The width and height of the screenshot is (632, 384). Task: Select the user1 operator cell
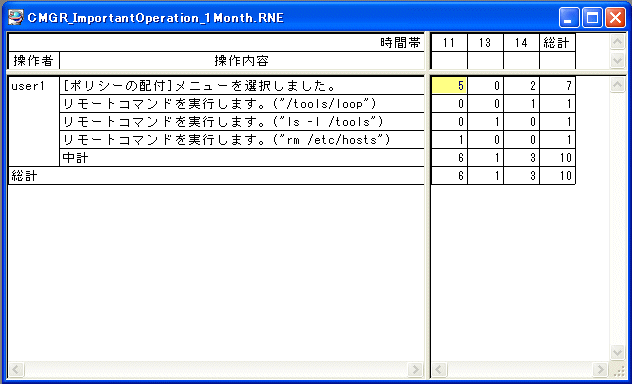[34, 121]
